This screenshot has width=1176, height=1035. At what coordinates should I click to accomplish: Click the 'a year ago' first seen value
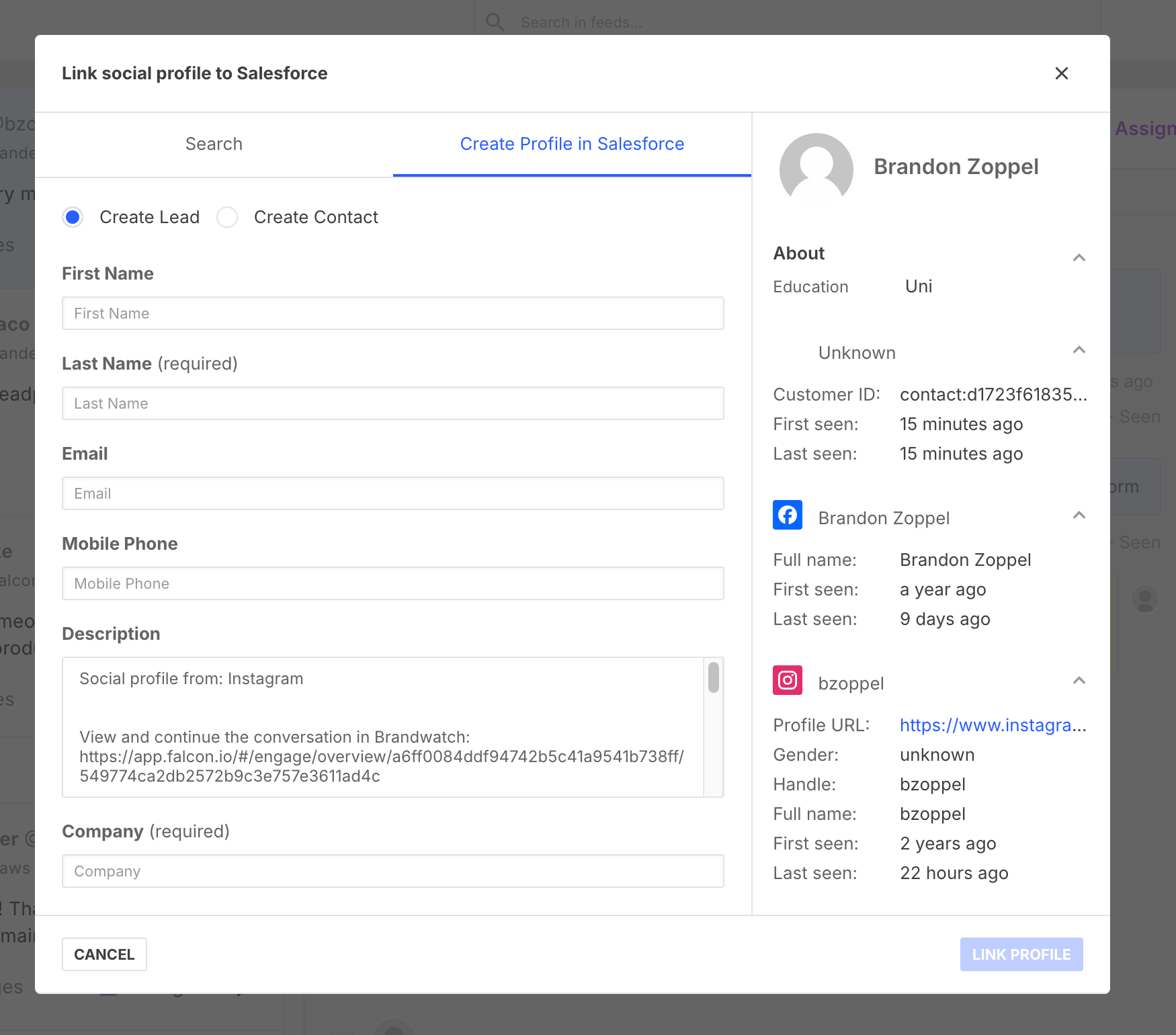pyautogui.click(x=943, y=589)
